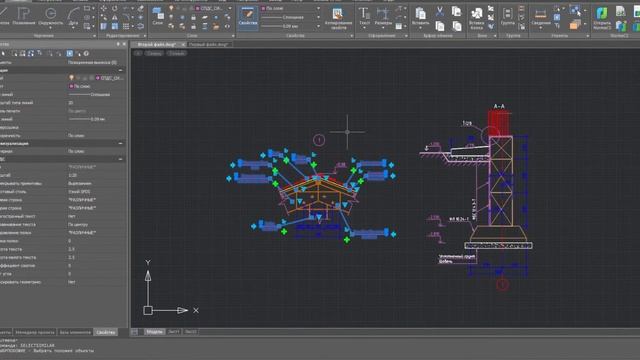Viewport: 640px width, 360px height.
Task: Switch to the Лист1 layout tab
Action: (173, 332)
